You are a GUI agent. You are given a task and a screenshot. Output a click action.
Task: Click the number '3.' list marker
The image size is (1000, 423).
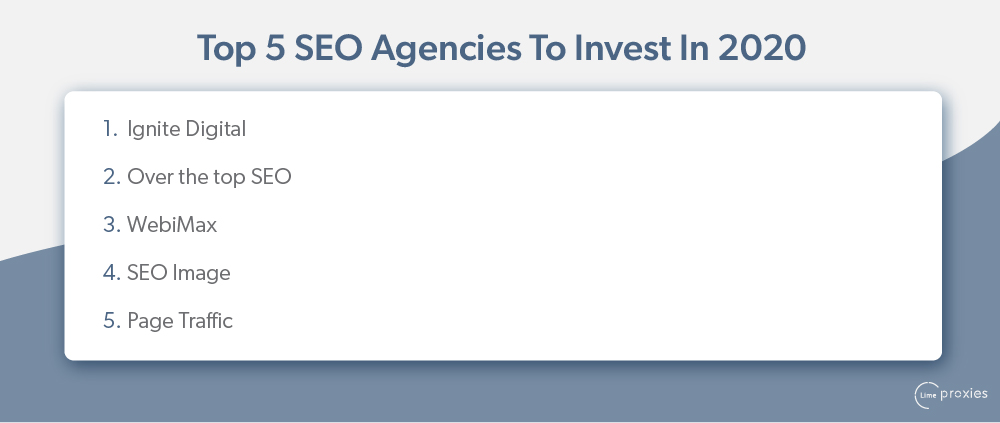click(x=112, y=225)
